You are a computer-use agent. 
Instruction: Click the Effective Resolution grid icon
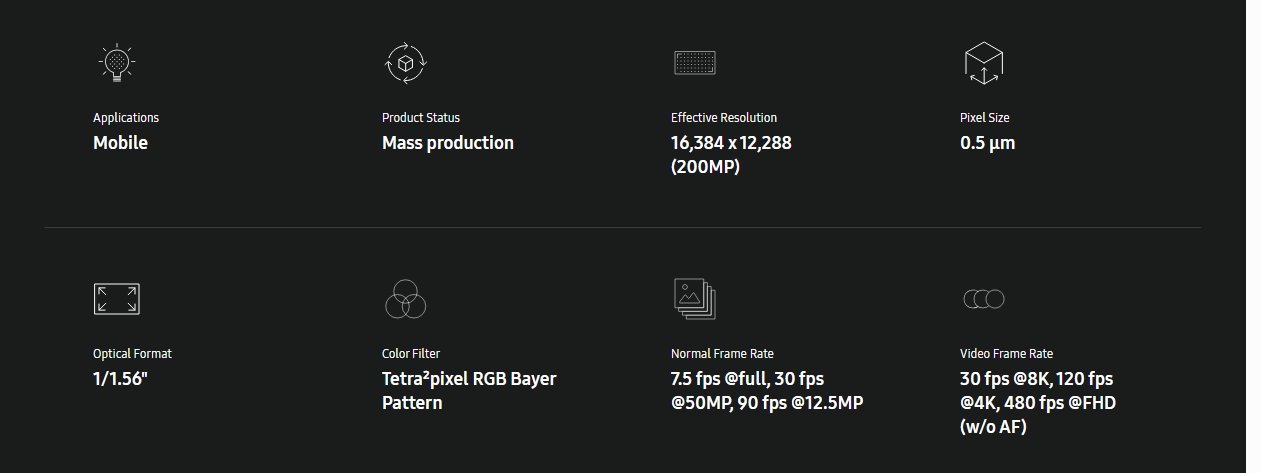pyautogui.click(x=694, y=63)
